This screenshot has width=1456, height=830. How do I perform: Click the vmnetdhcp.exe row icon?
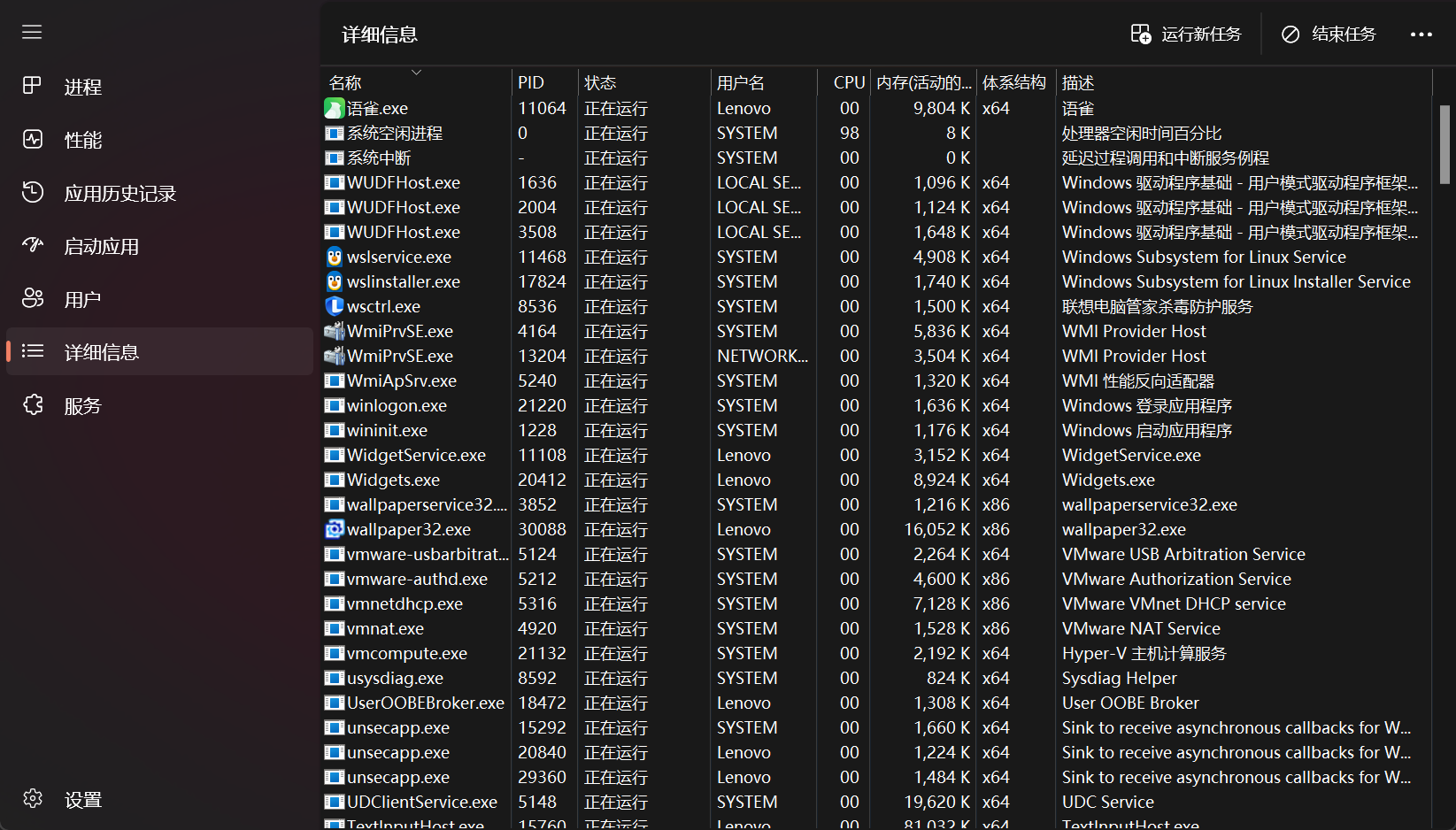pos(335,603)
